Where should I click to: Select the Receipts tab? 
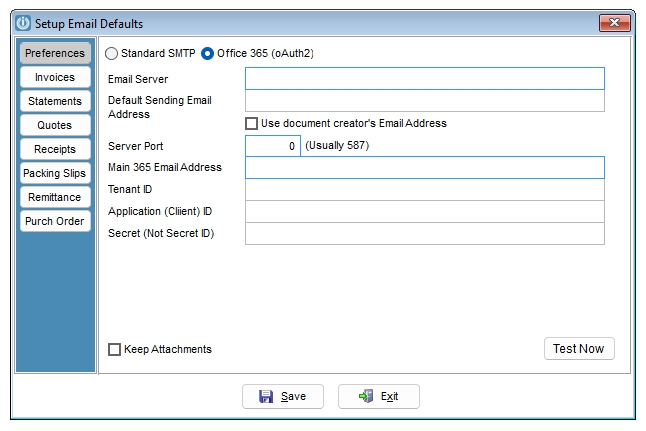pyautogui.click(x=55, y=149)
